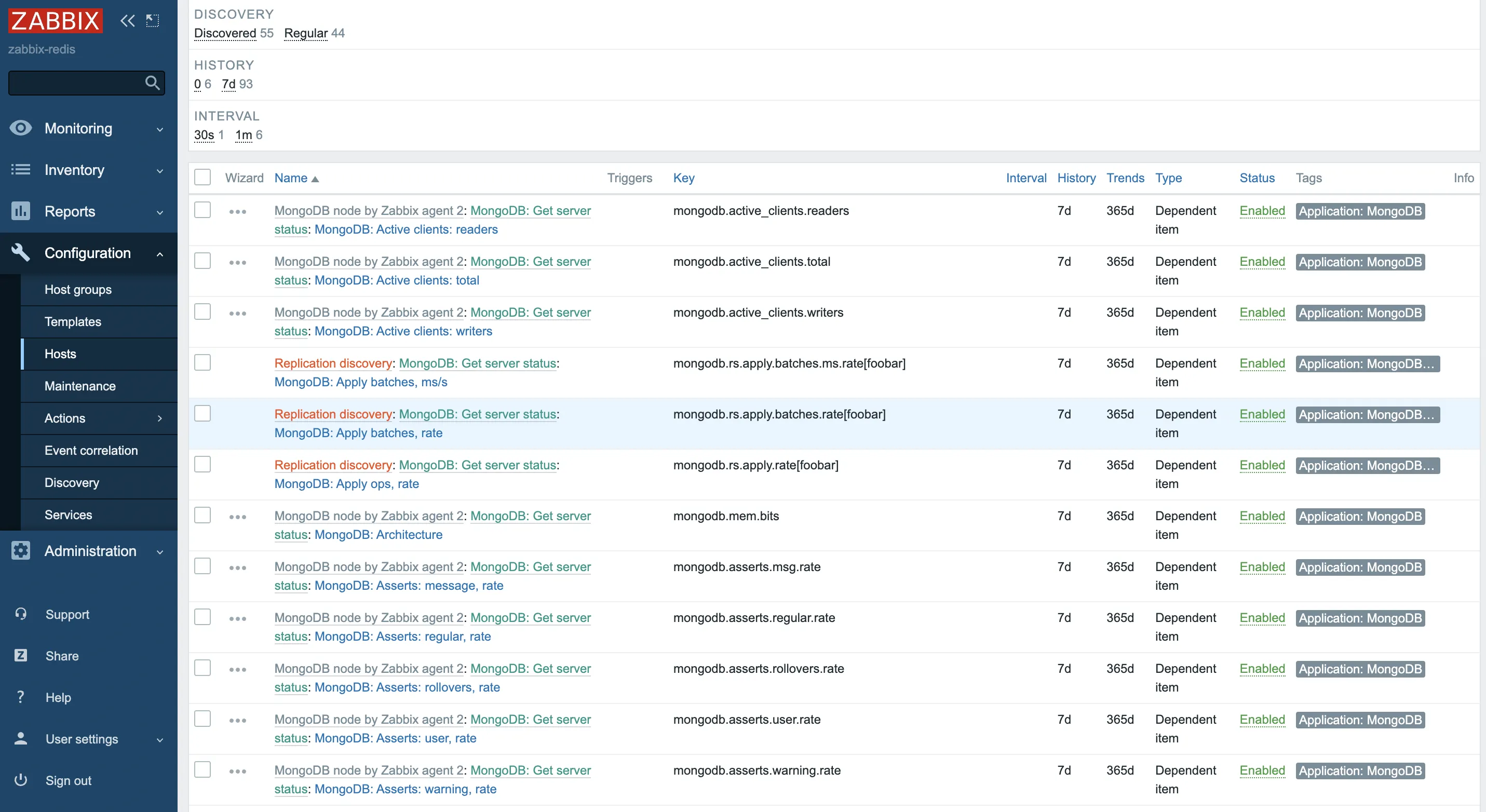Click the User settings person icon
The width and height of the screenshot is (1486, 812).
pos(21,739)
